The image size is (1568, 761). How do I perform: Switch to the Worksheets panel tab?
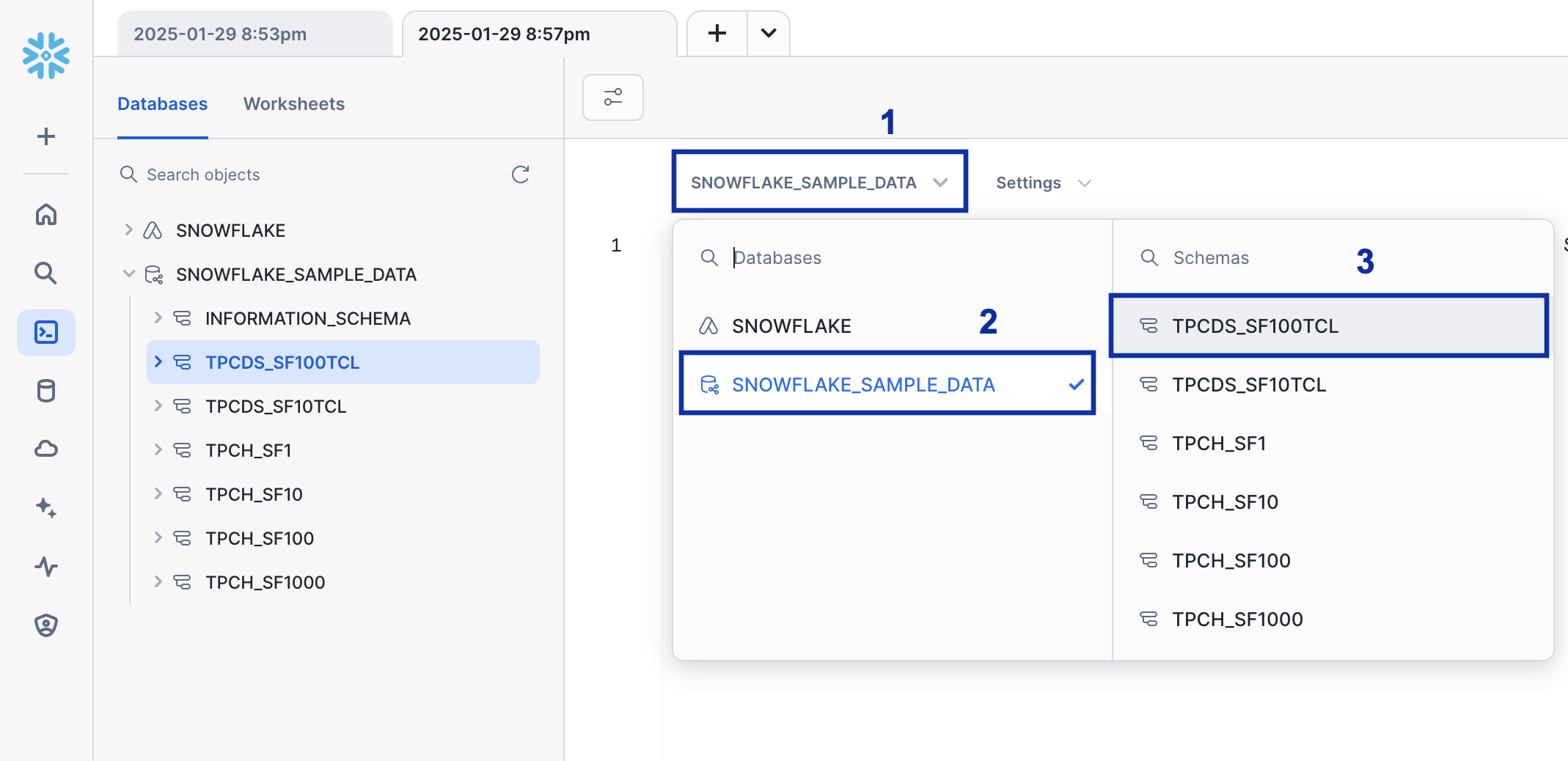coord(294,104)
